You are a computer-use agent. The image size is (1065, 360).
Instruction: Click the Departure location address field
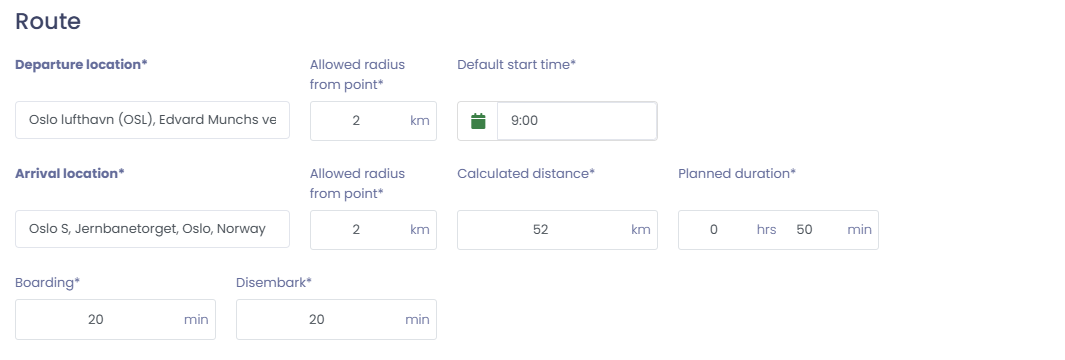(152, 120)
